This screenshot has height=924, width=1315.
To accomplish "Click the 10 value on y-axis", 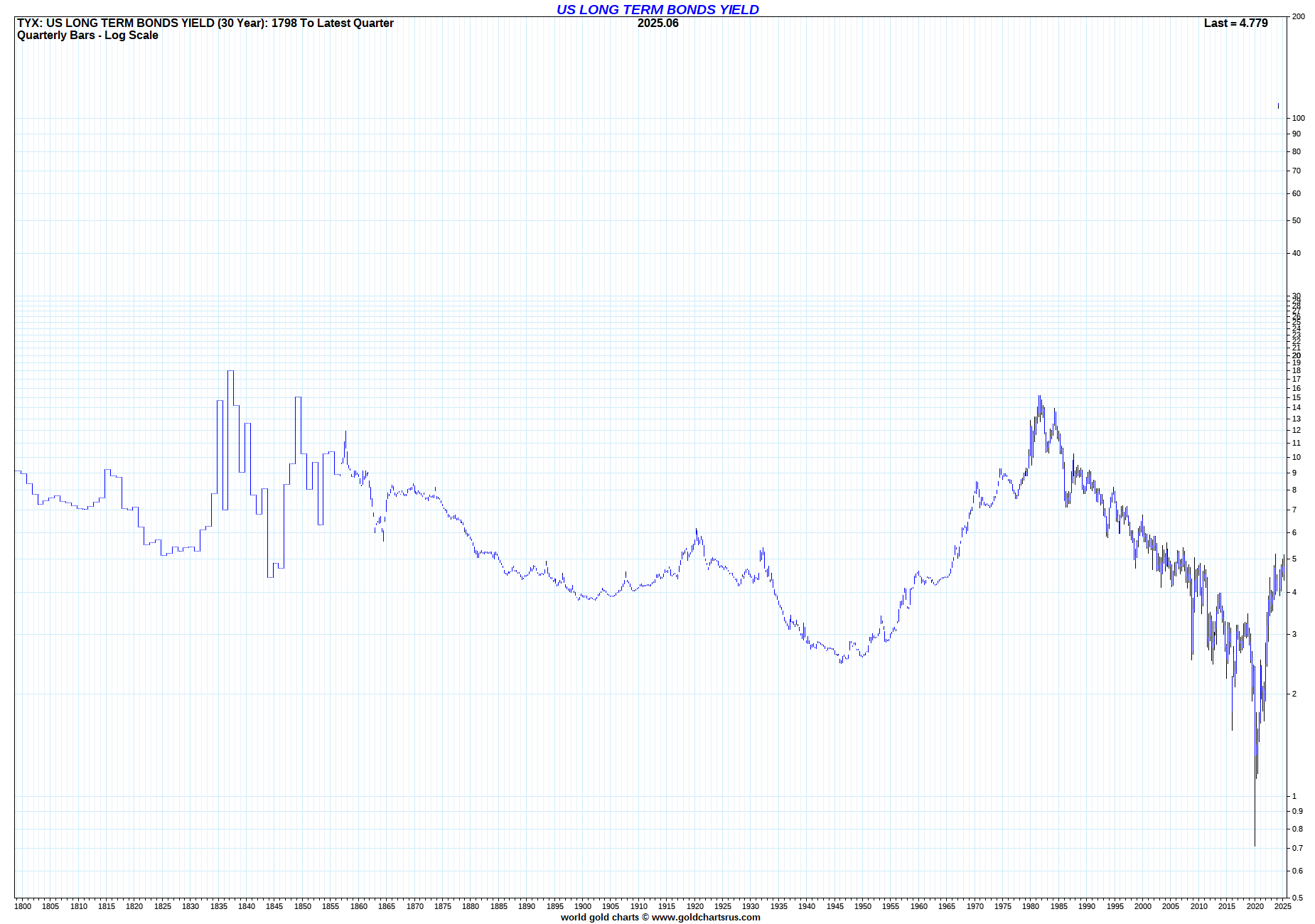I will pyautogui.click(x=1297, y=457).
